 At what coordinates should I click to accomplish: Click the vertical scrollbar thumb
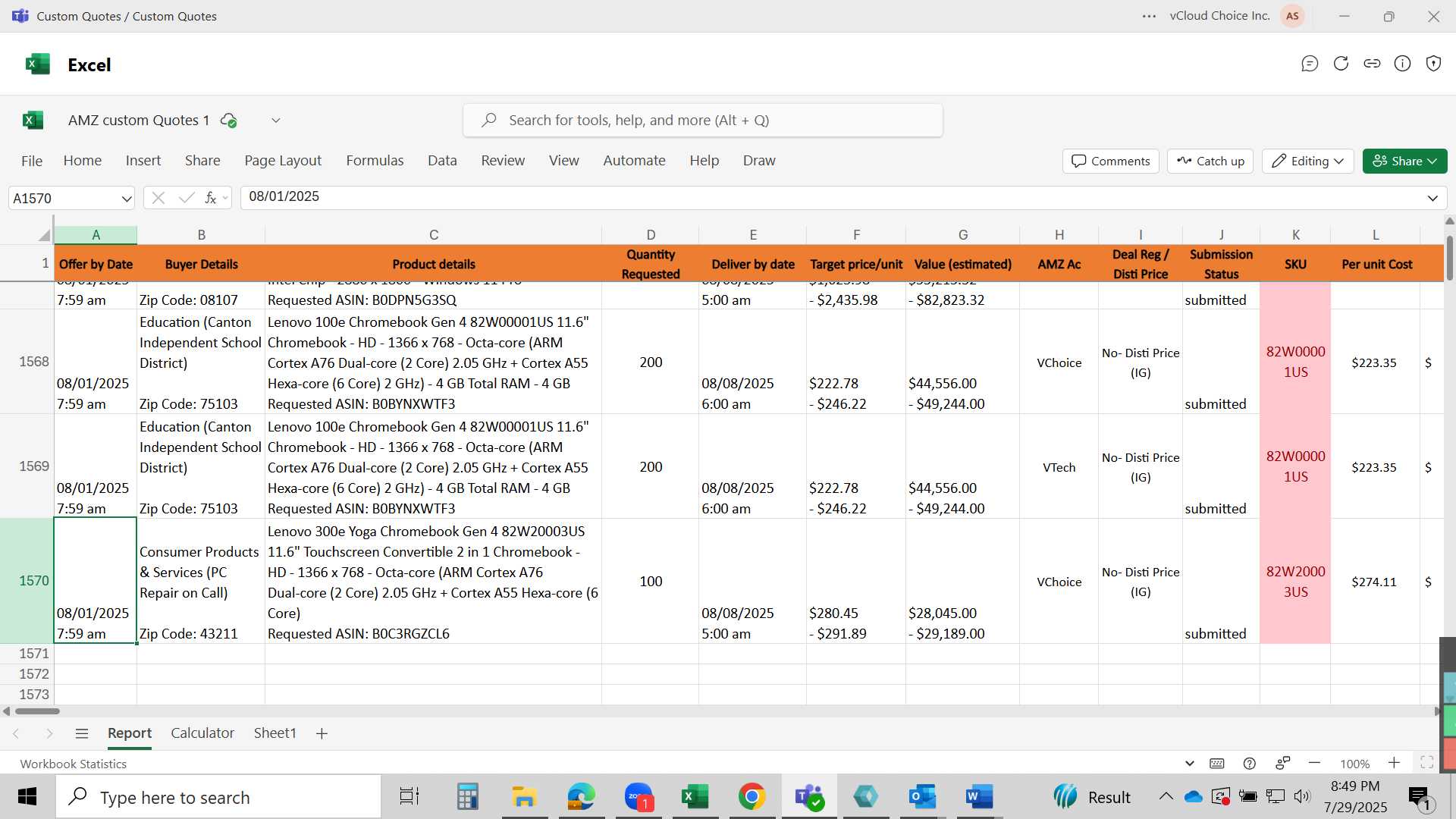point(1449,258)
